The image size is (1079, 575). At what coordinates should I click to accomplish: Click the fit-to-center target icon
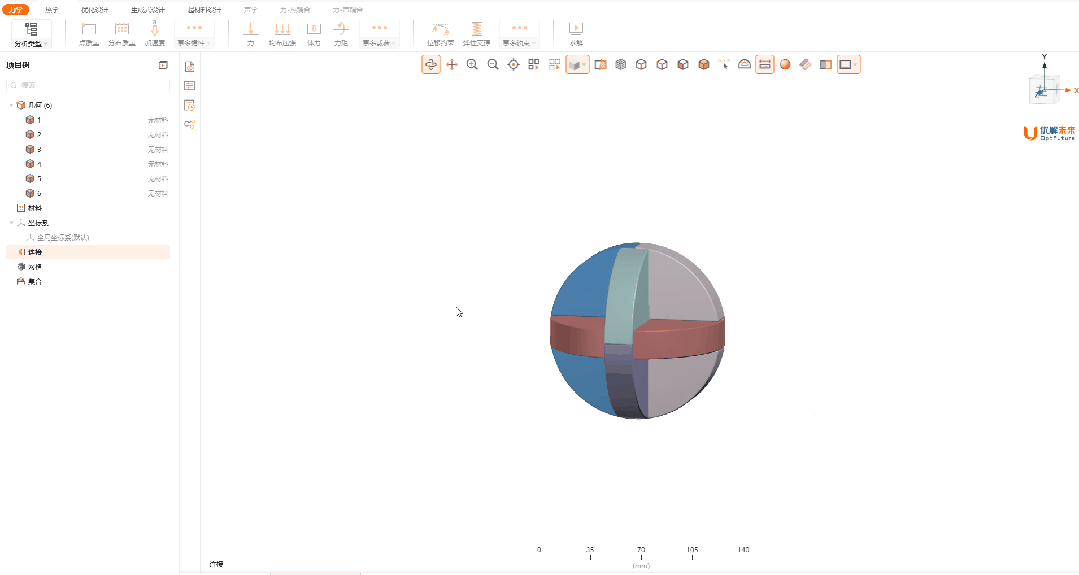coord(513,65)
